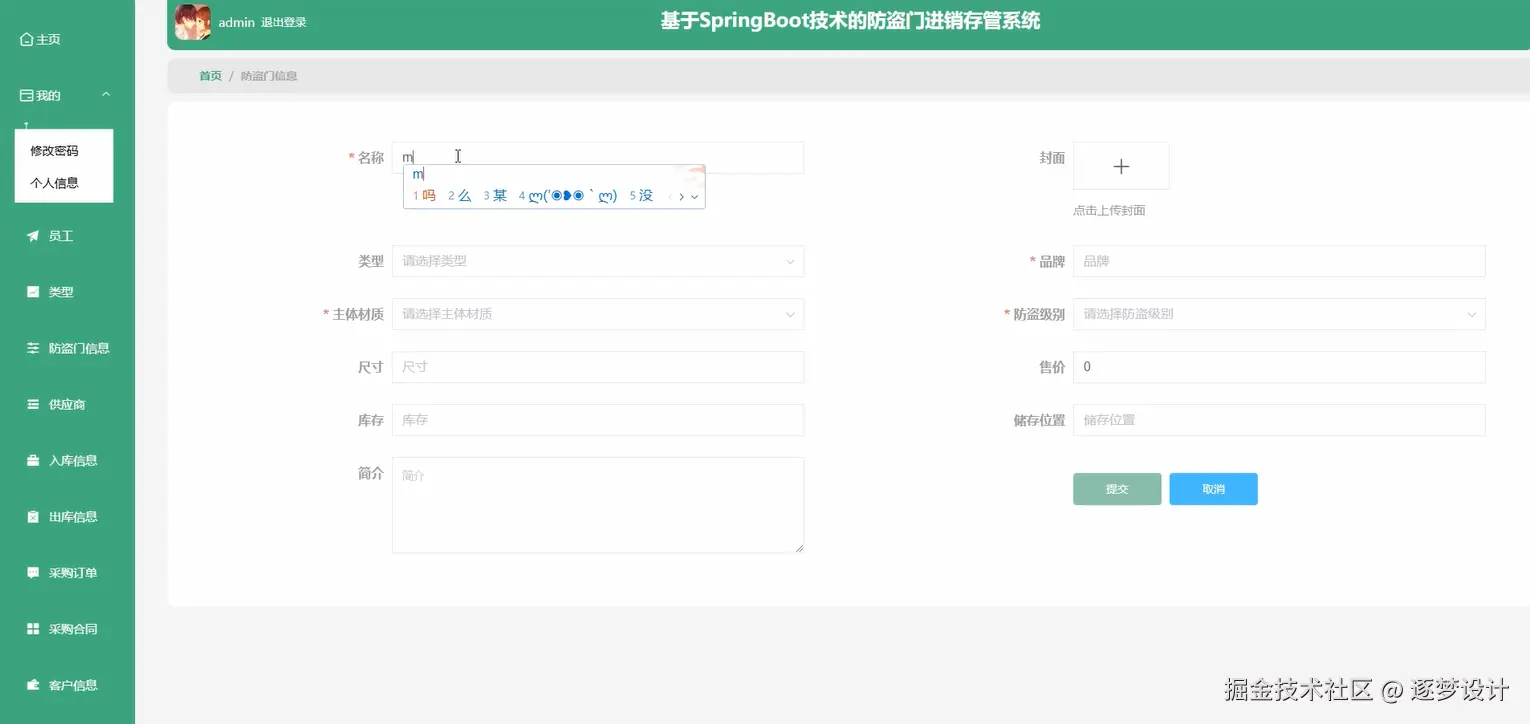Select the 采购订单 sidebar icon
Image resolution: width=1530 pixels, height=724 pixels.
coord(31,572)
